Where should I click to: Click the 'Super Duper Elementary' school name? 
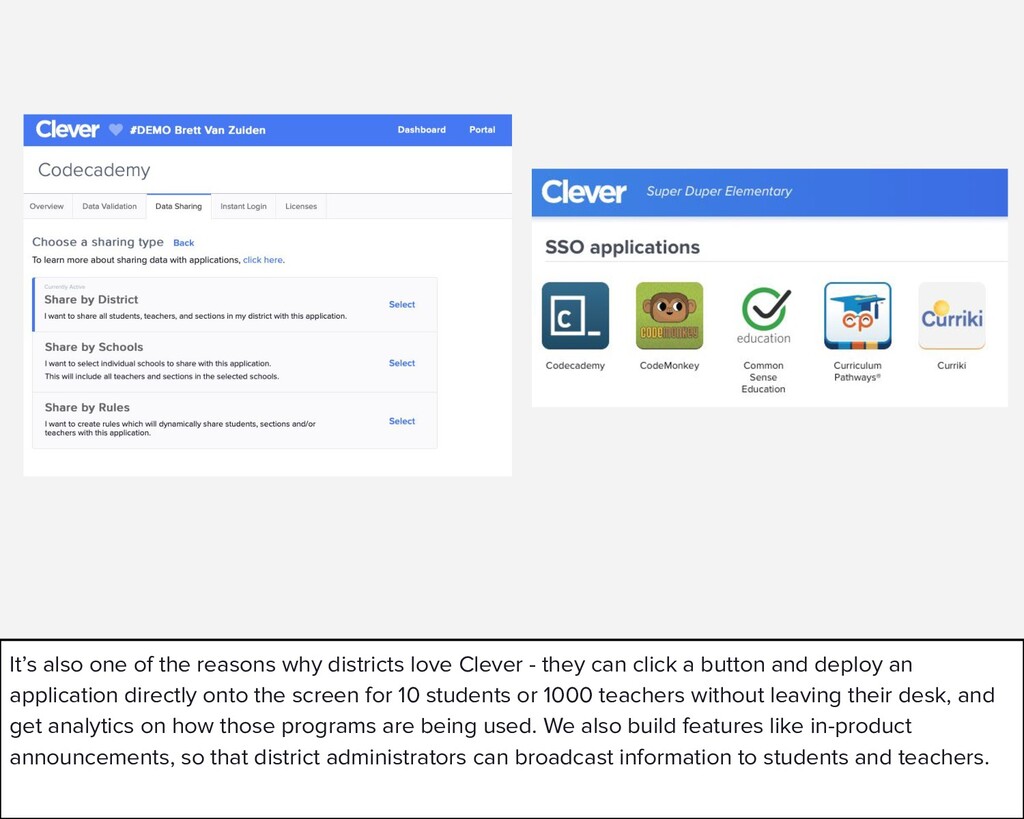(x=719, y=191)
